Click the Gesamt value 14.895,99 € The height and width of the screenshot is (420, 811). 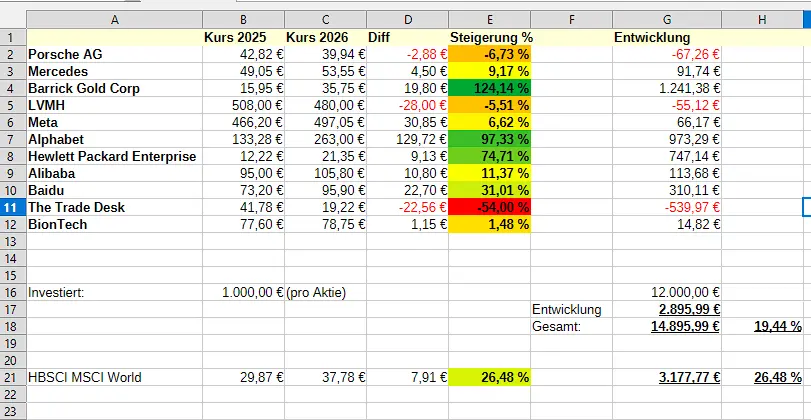coord(666,326)
